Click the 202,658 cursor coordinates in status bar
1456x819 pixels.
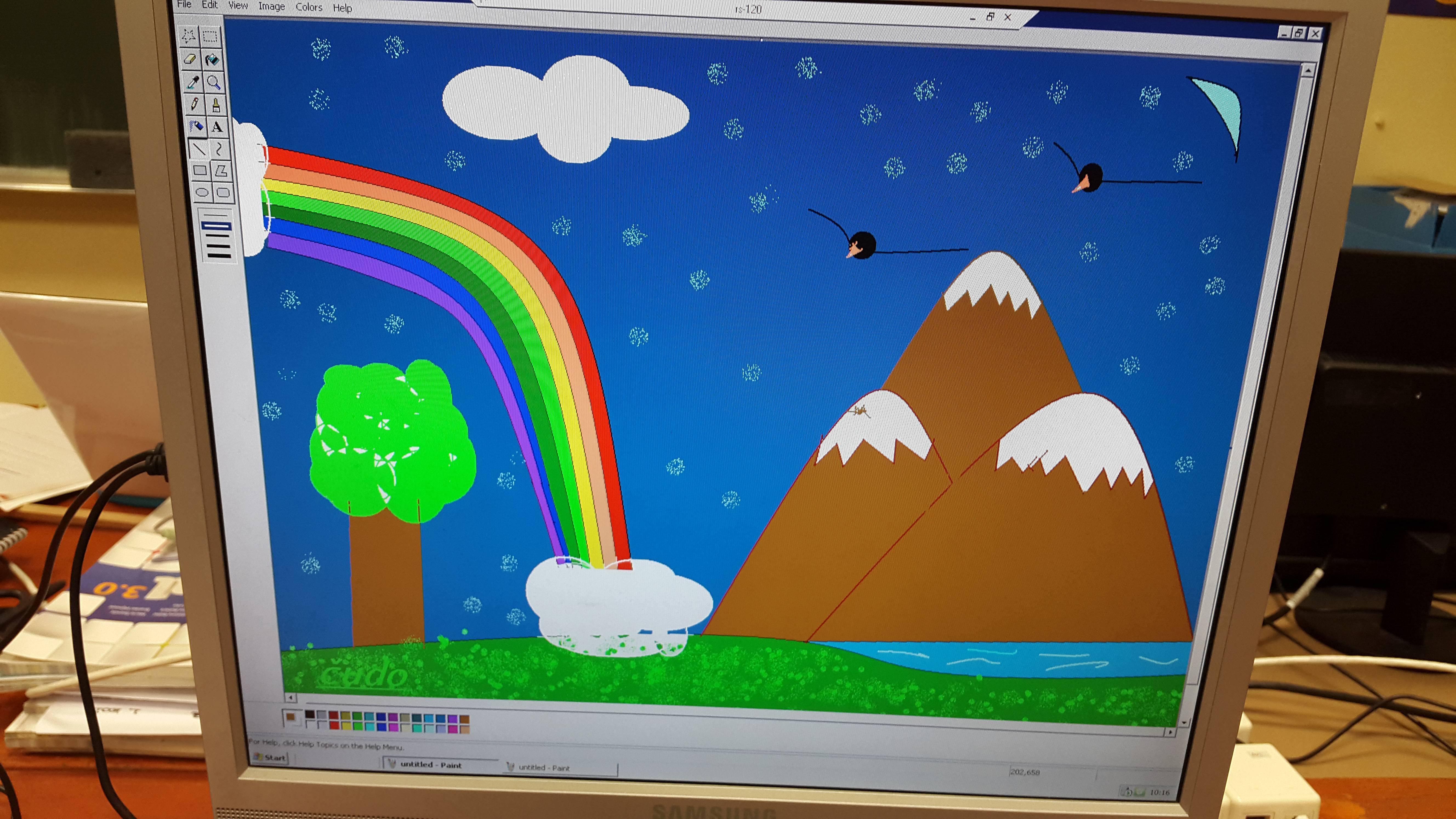click(1025, 772)
